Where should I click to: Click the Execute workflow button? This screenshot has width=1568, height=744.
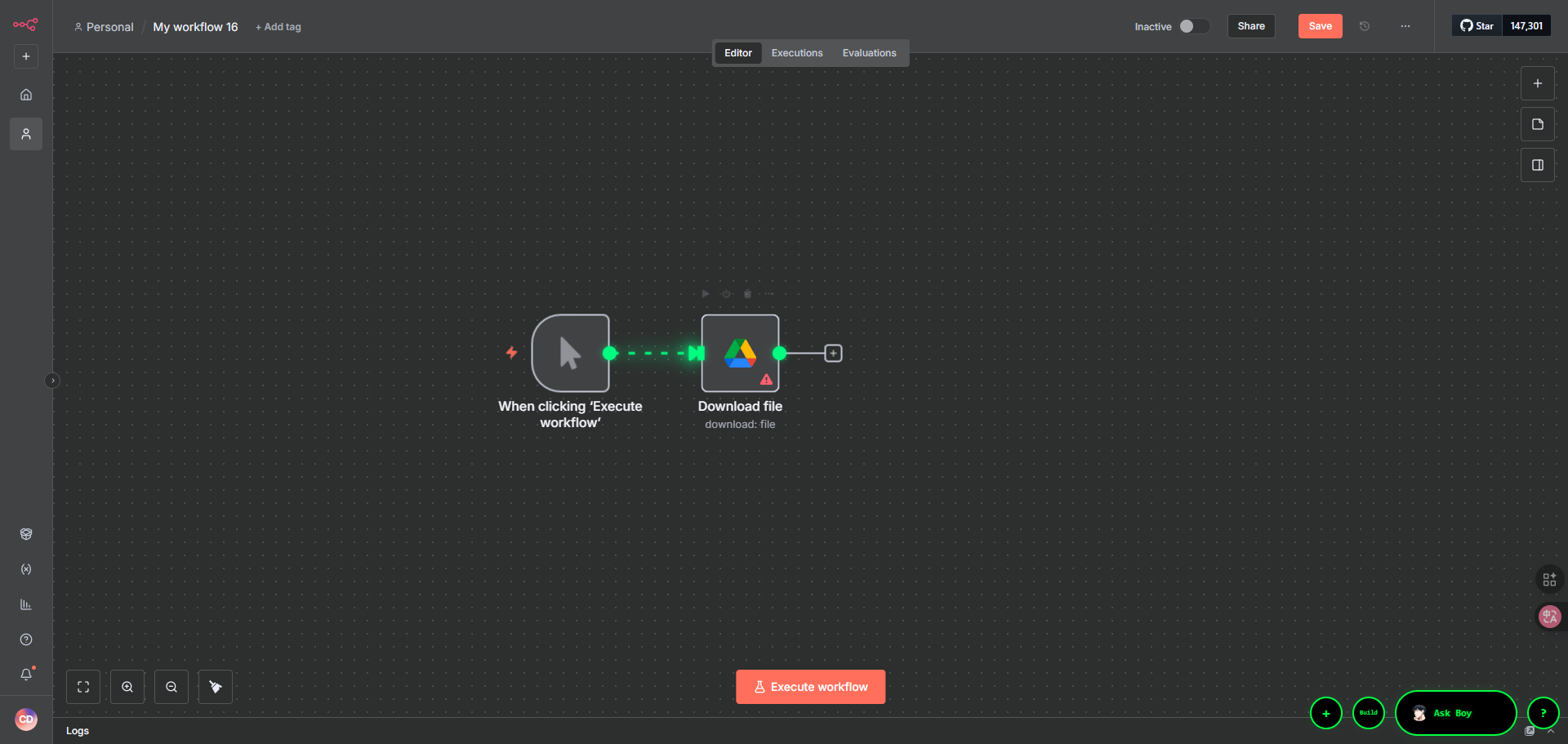pos(810,687)
